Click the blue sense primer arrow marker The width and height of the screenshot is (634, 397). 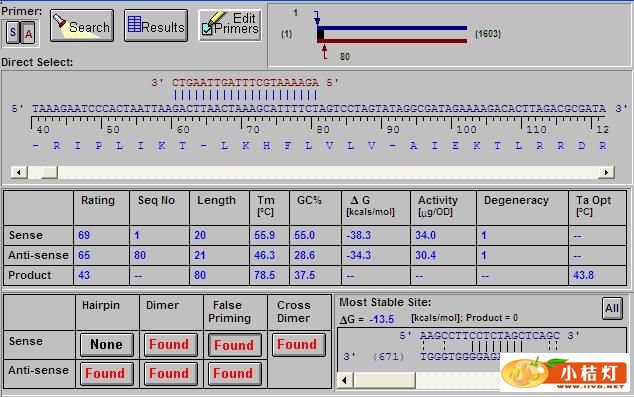point(317,18)
